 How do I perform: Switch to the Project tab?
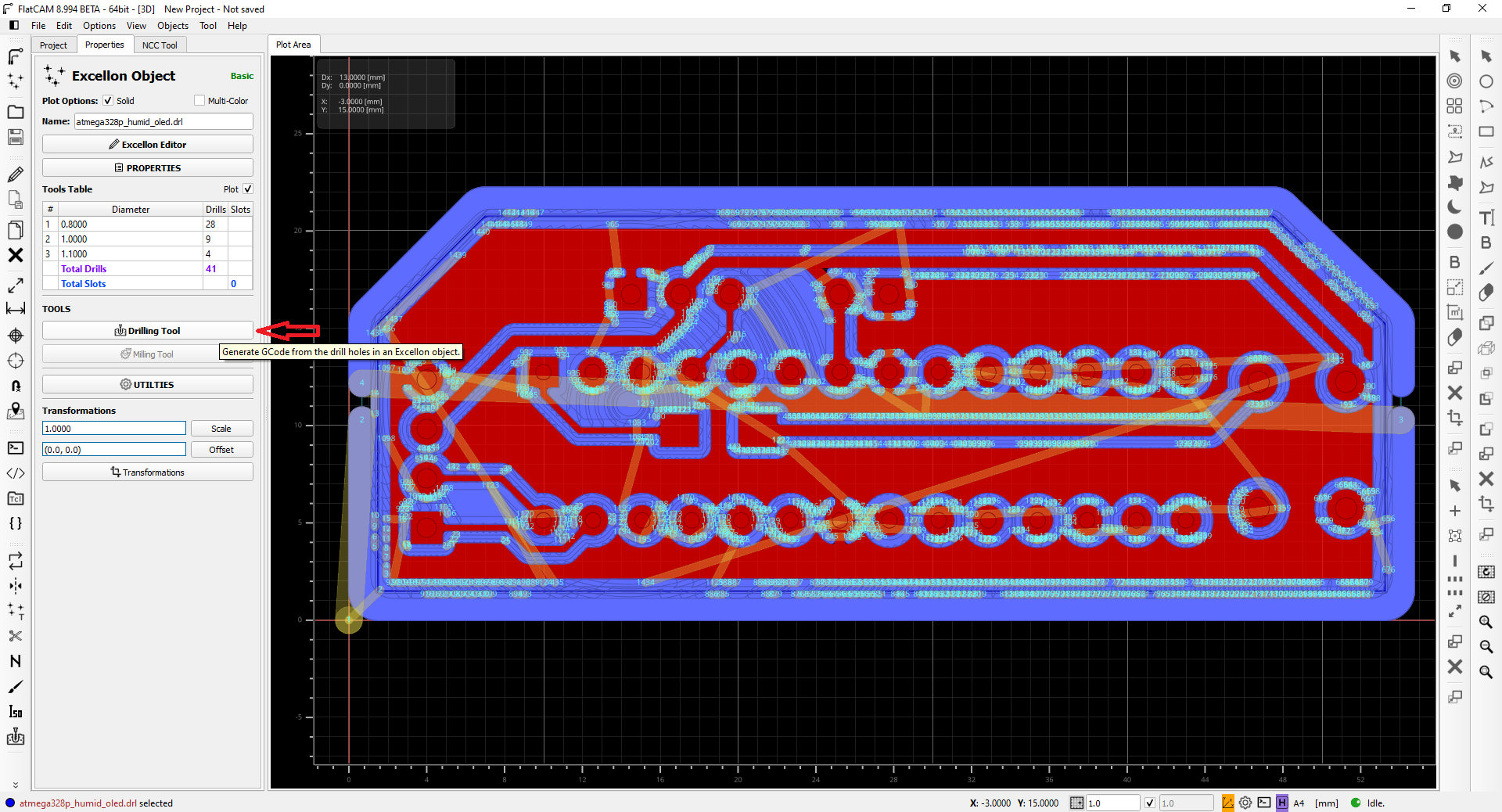[x=54, y=45]
